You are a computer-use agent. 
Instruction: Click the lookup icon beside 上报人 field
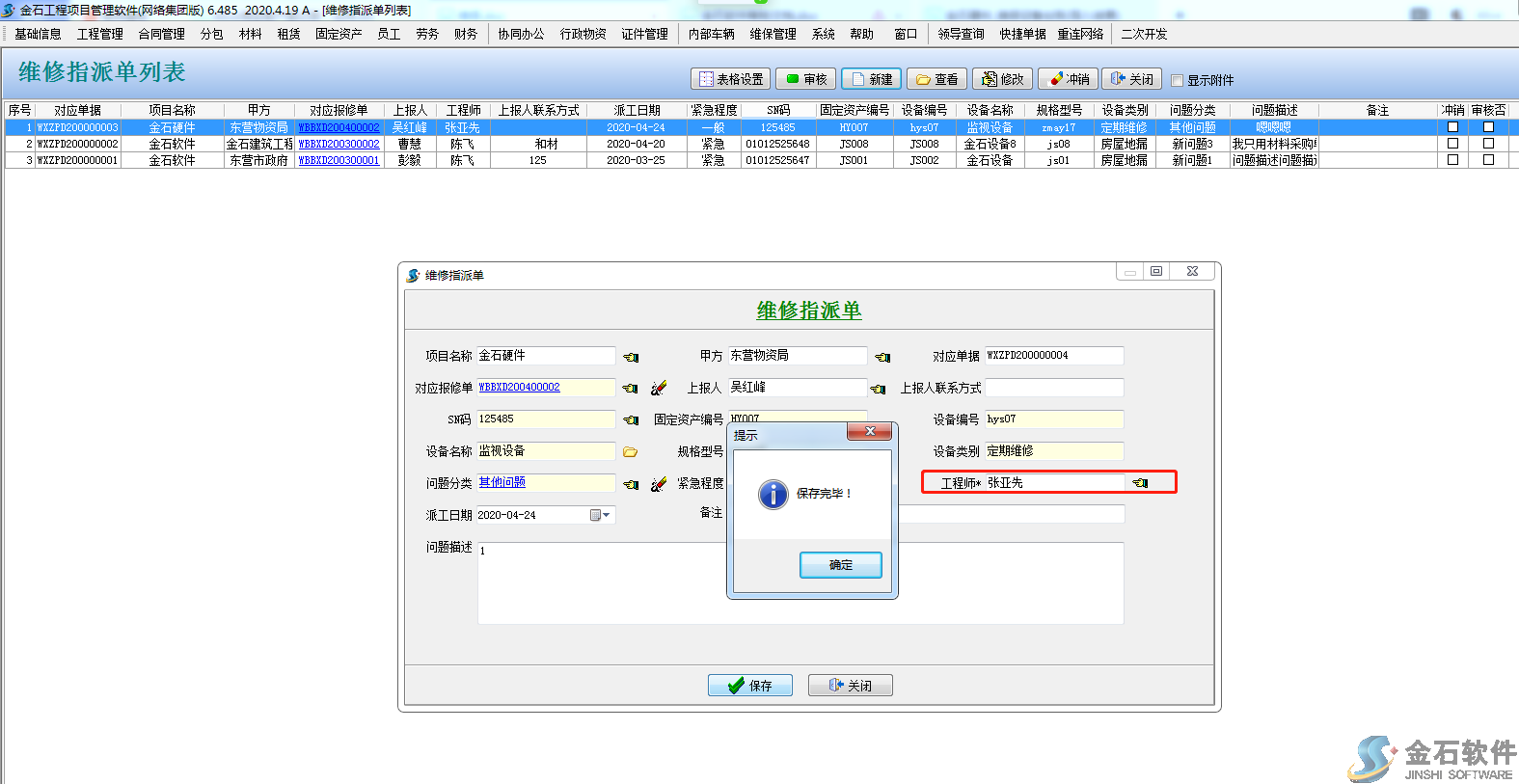click(x=878, y=389)
